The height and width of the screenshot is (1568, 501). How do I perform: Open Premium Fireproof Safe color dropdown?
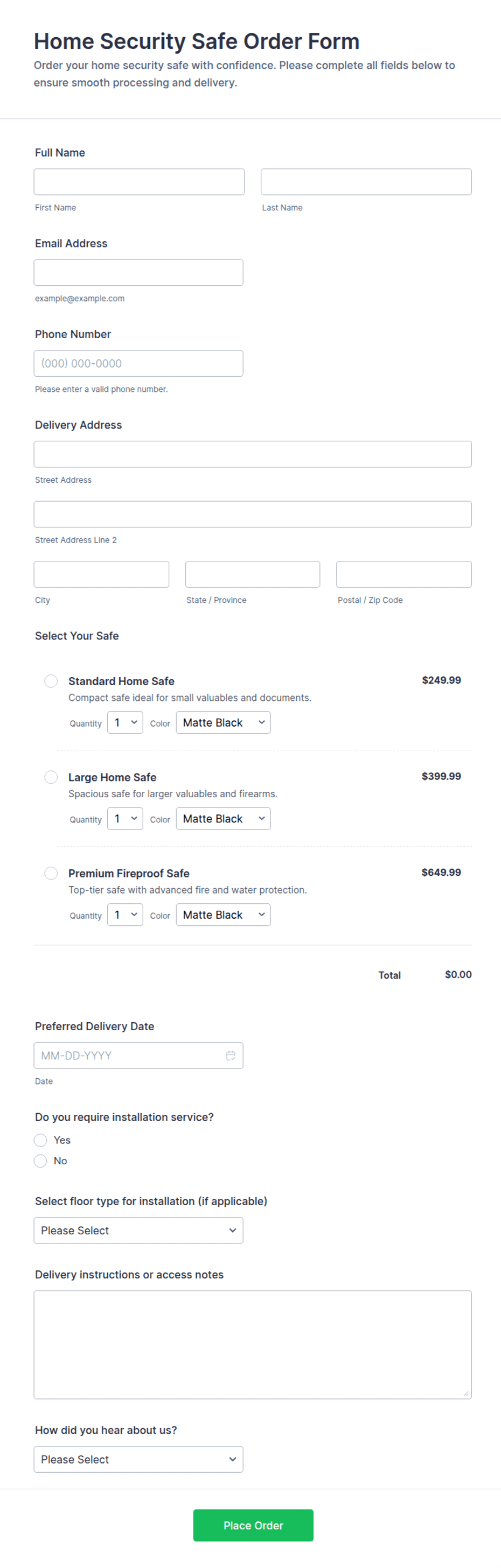click(x=223, y=915)
